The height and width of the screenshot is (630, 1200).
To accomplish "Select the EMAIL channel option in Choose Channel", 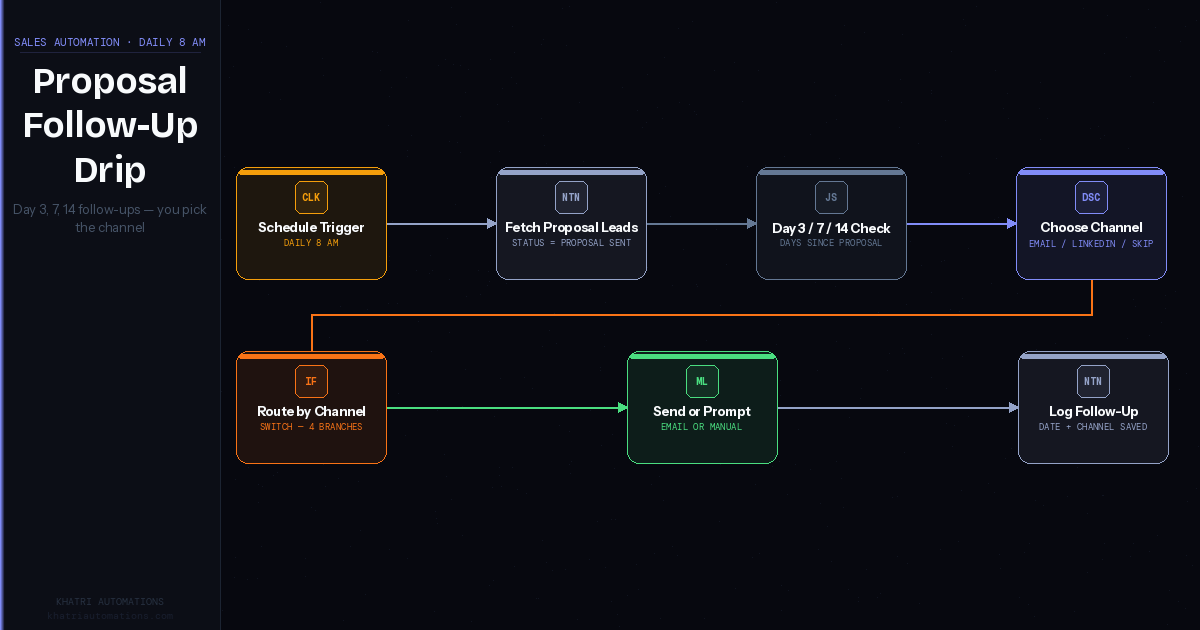I will click(1042, 243).
